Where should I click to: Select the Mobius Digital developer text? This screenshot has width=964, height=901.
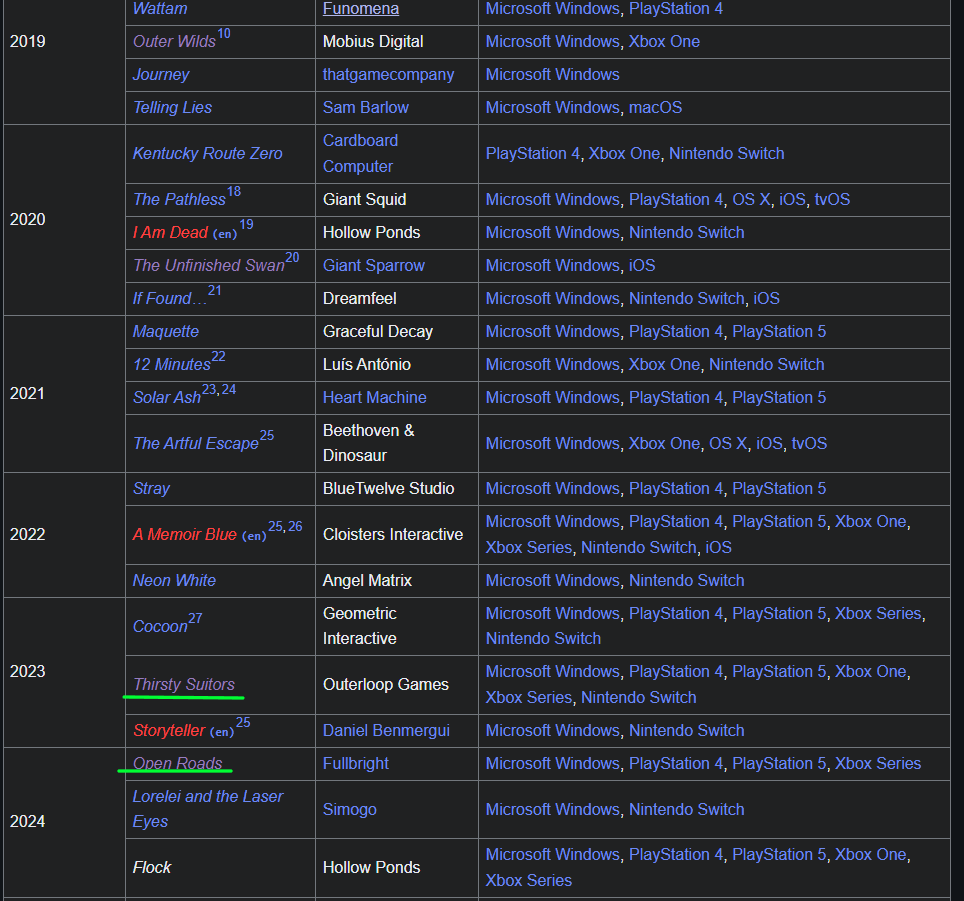tap(373, 42)
